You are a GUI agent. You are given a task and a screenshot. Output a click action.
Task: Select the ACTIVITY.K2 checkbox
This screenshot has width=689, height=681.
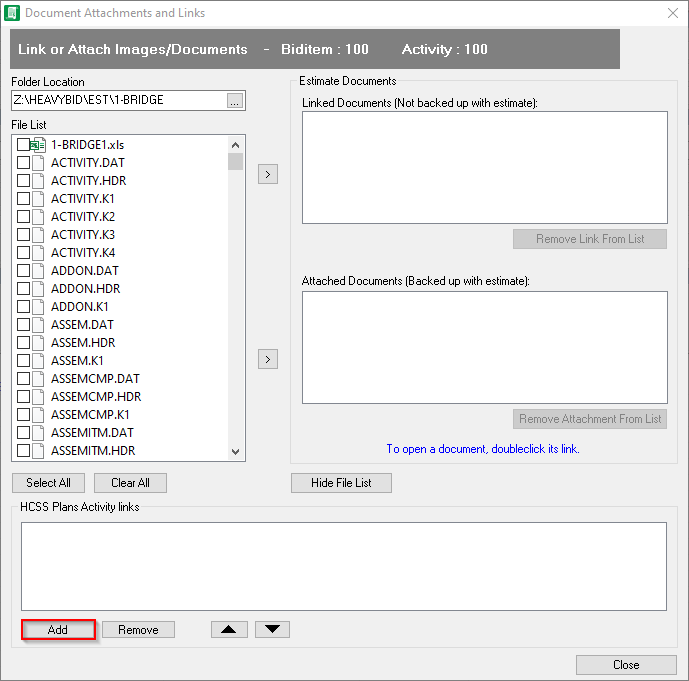point(23,217)
